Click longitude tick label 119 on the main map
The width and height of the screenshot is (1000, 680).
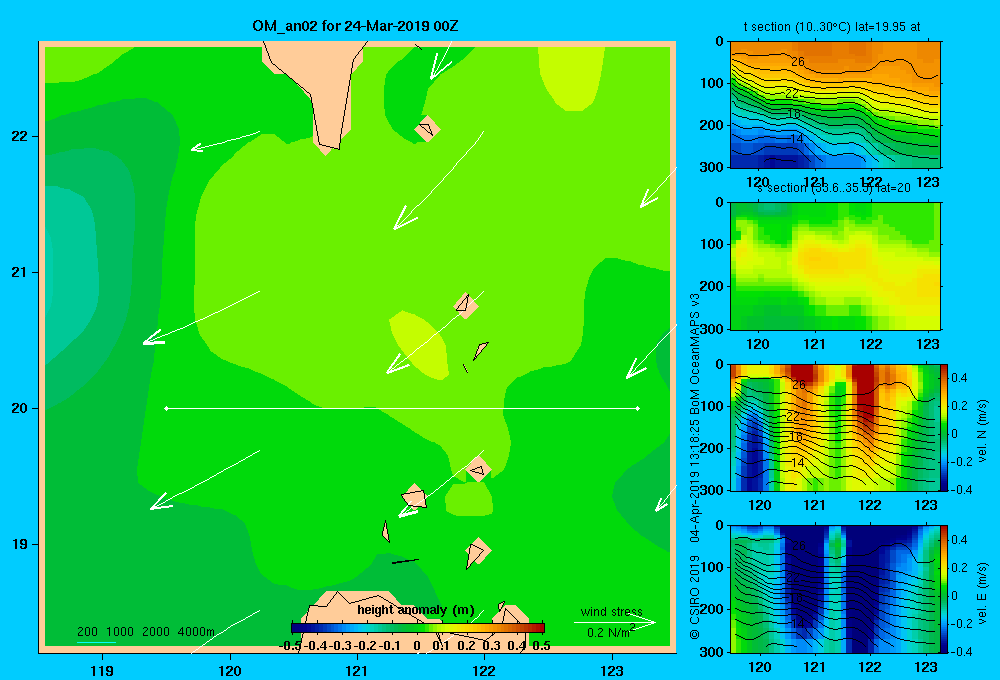(x=102, y=670)
